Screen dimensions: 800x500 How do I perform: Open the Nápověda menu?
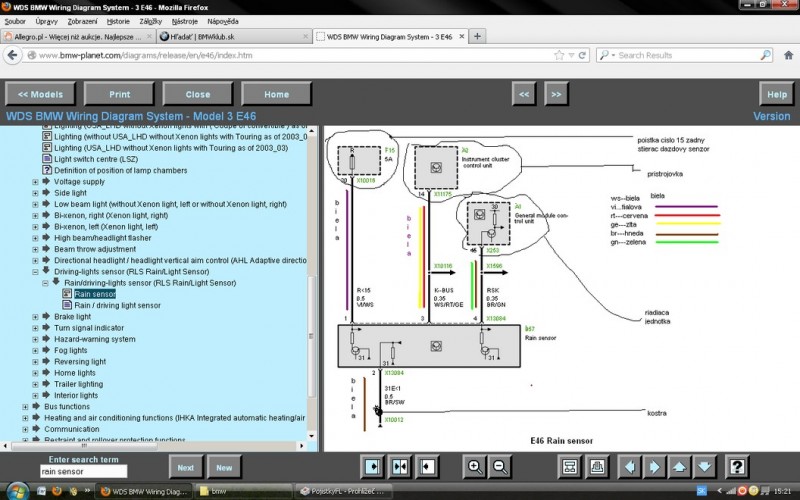click(223, 21)
